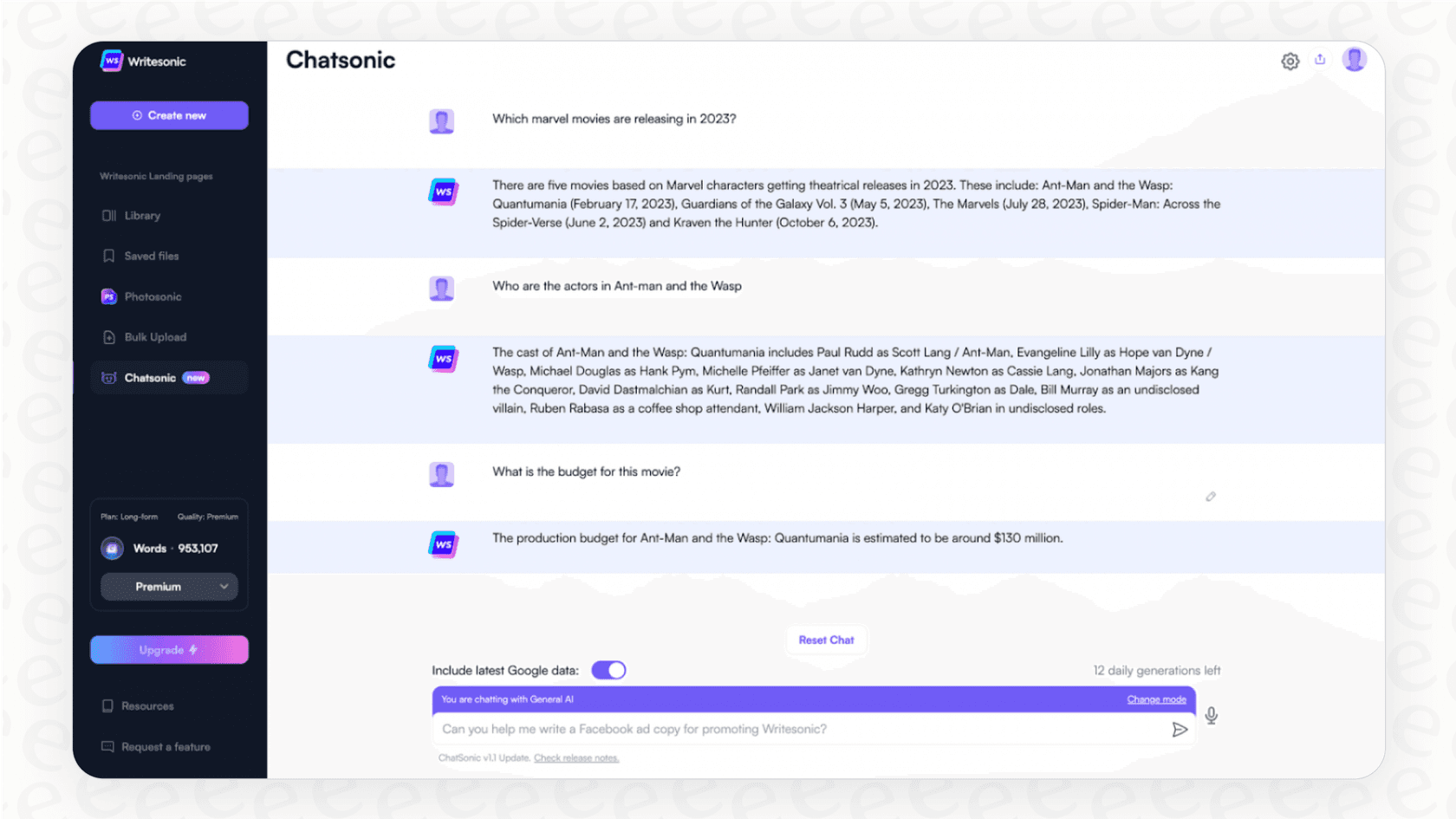
Task: Click the Create new button
Action: (x=169, y=115)
